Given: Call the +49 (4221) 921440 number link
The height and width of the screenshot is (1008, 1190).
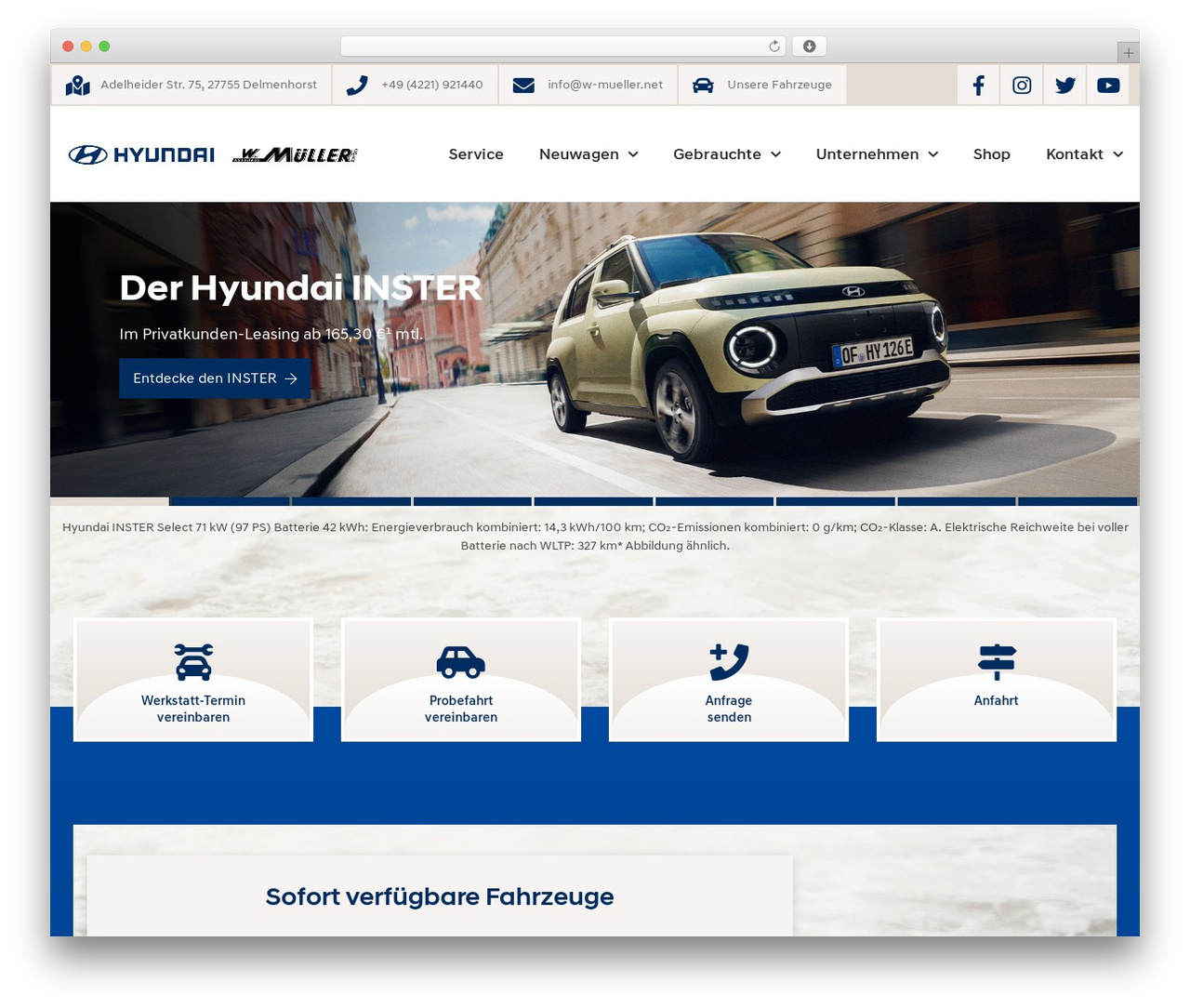Looking at the screenshot, I should coord(432,85).
